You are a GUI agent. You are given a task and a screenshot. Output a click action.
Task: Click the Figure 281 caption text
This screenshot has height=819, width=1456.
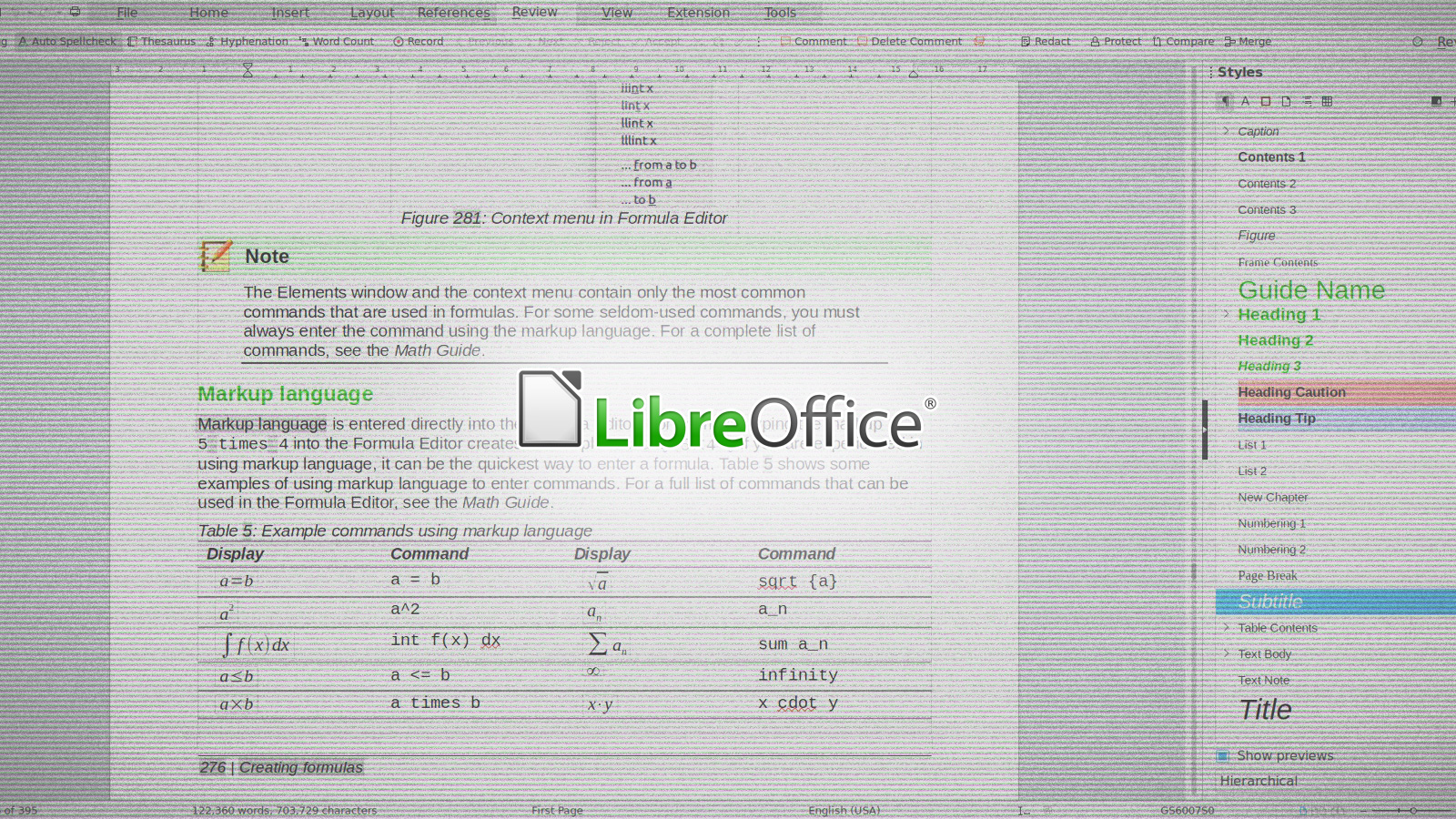coord(563,218)
